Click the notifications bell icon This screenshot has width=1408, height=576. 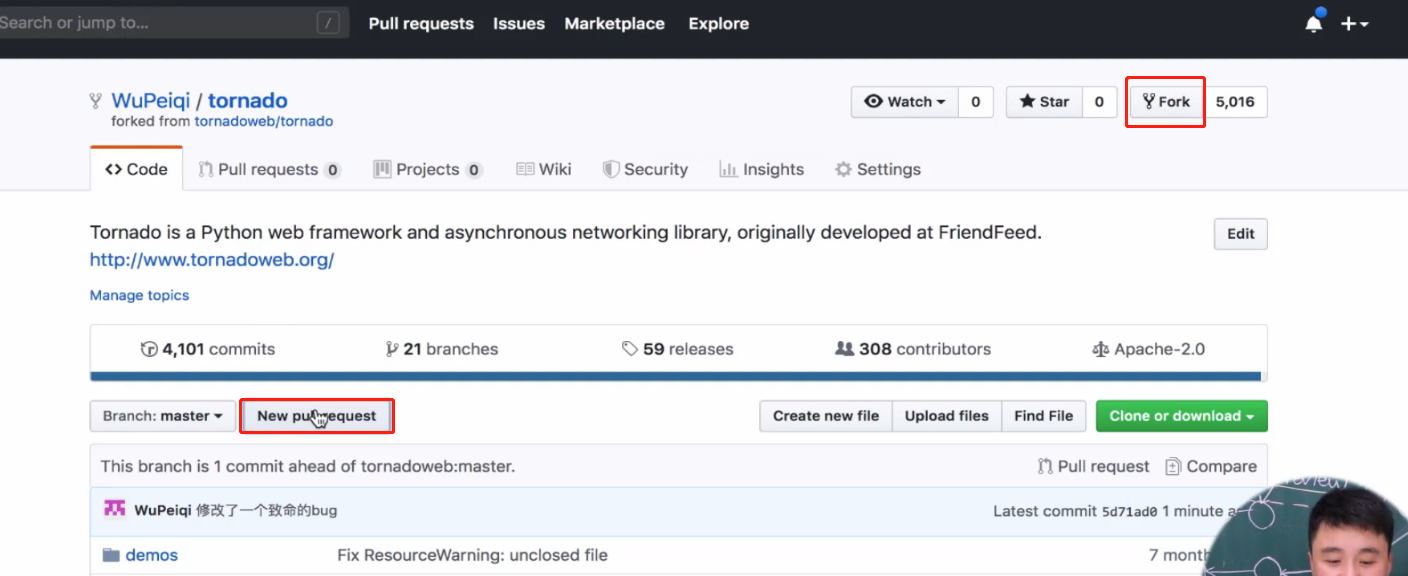click(1313, 24)
